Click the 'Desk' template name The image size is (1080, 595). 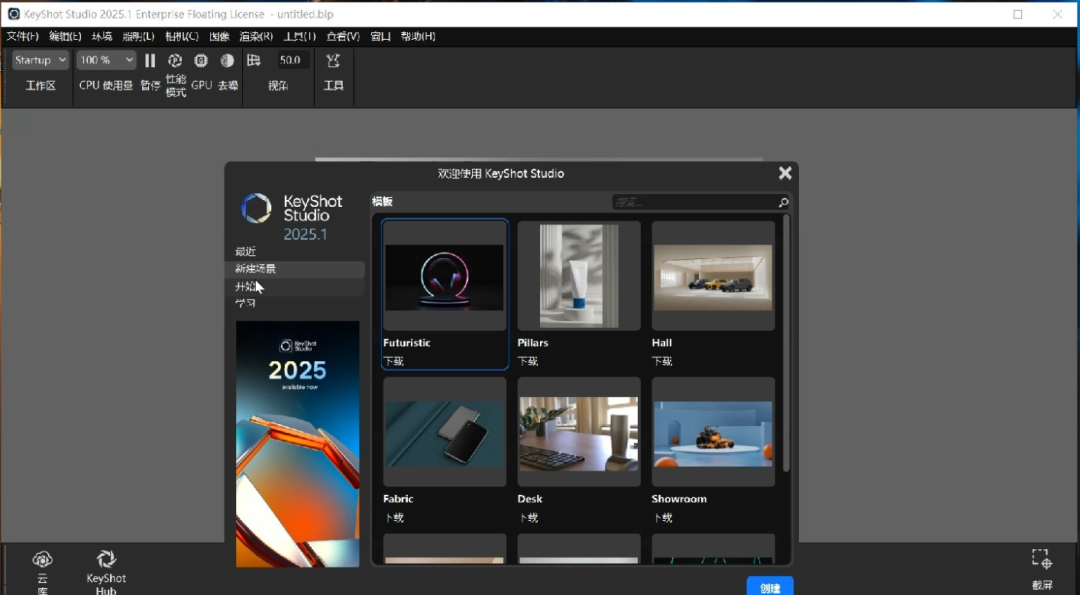pyautogui.click(x=530, y=499)
